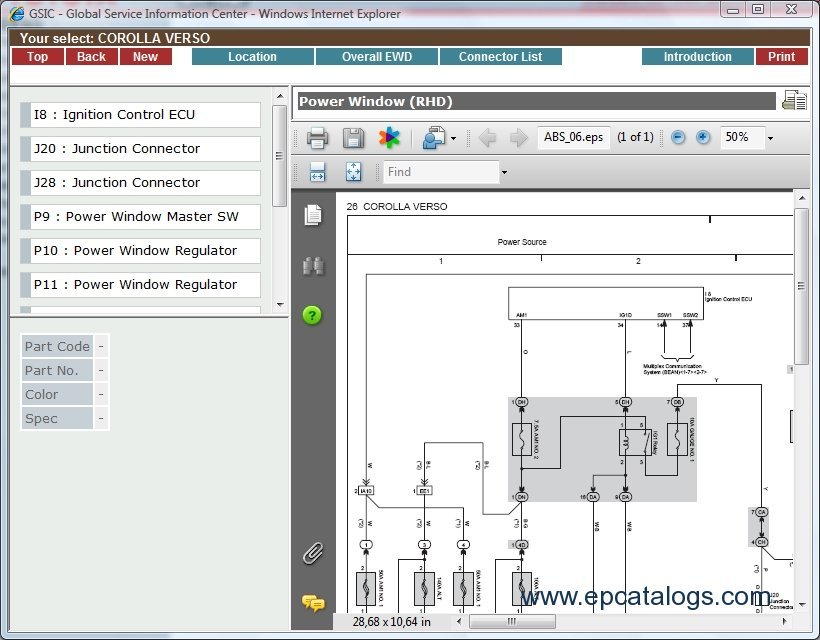Open the Connector List tab

pyautogui.click(x=500, y=56)
